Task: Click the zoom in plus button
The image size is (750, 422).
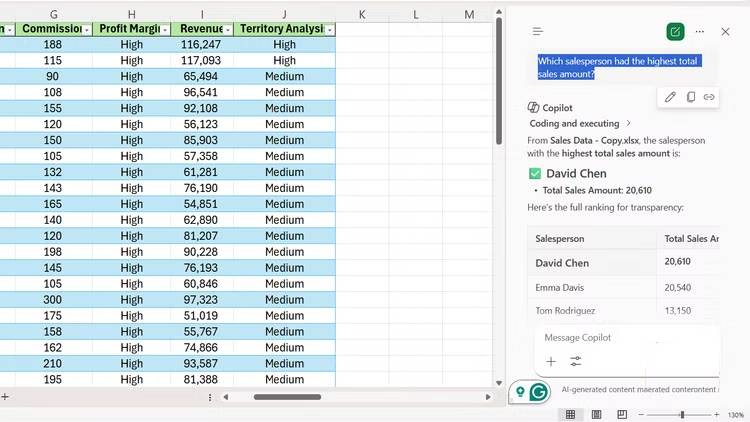Action: (x=717, y=414)
